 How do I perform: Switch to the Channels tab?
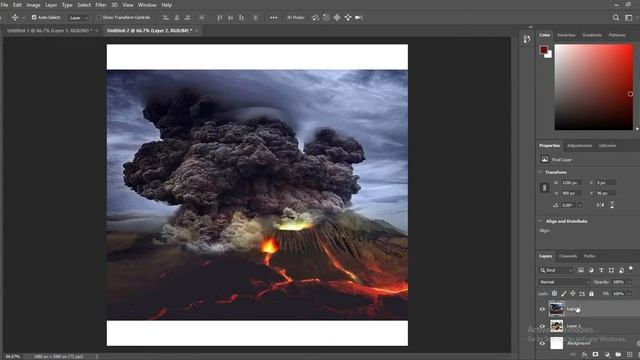pyautogui.click(x=568, y=256)
